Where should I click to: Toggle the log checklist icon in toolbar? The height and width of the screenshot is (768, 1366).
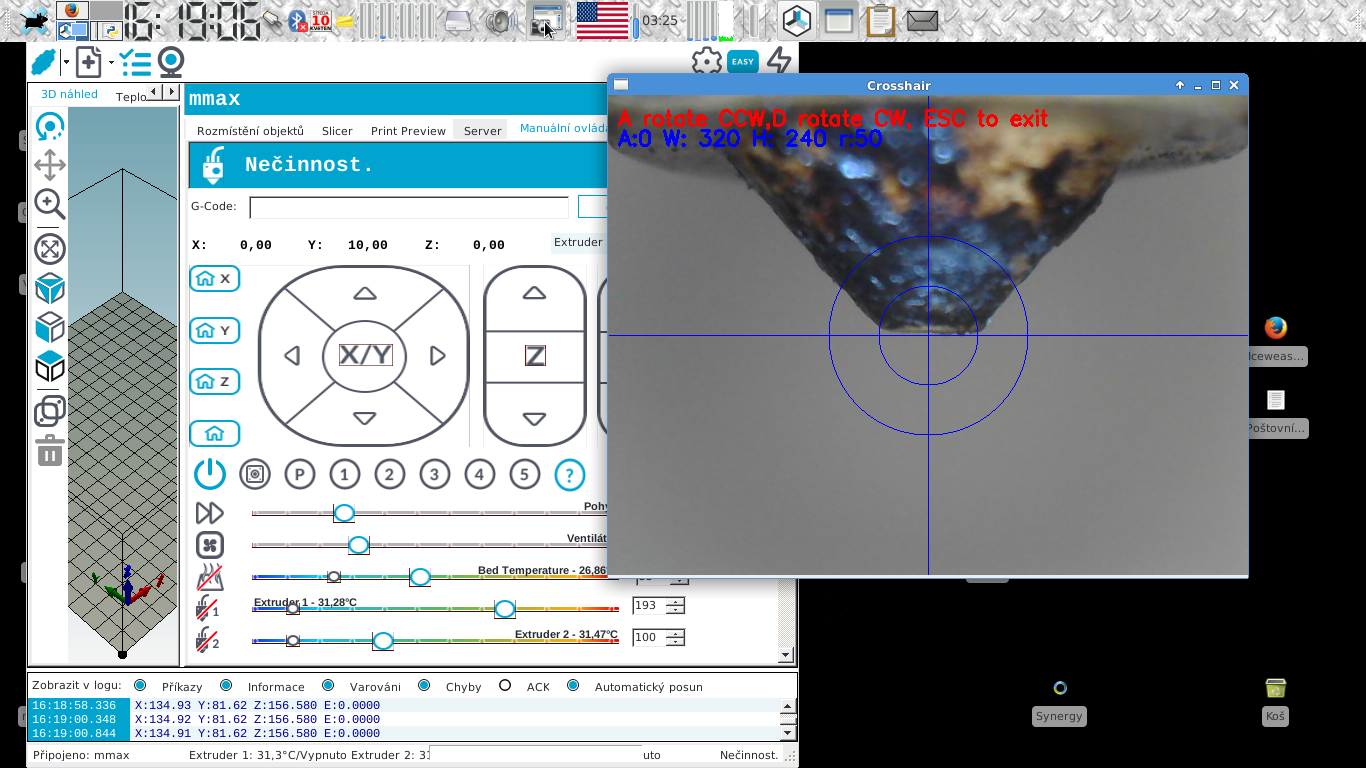coord(135,62)
